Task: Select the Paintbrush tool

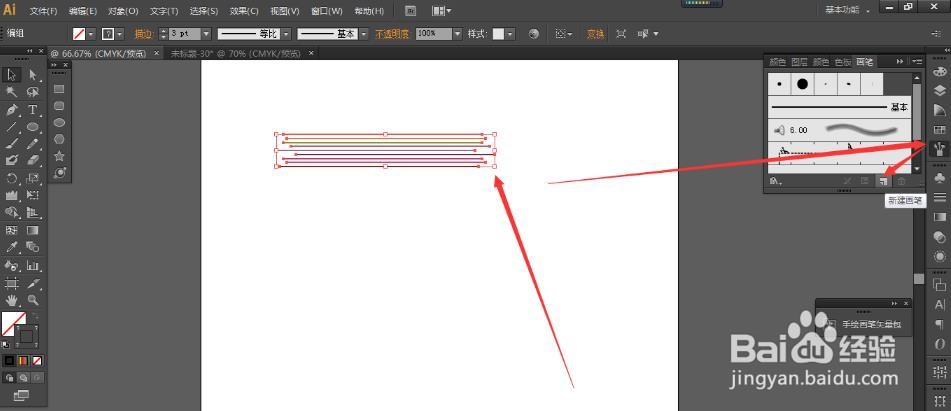Action: pyautogui.click(x=12, y=144)
